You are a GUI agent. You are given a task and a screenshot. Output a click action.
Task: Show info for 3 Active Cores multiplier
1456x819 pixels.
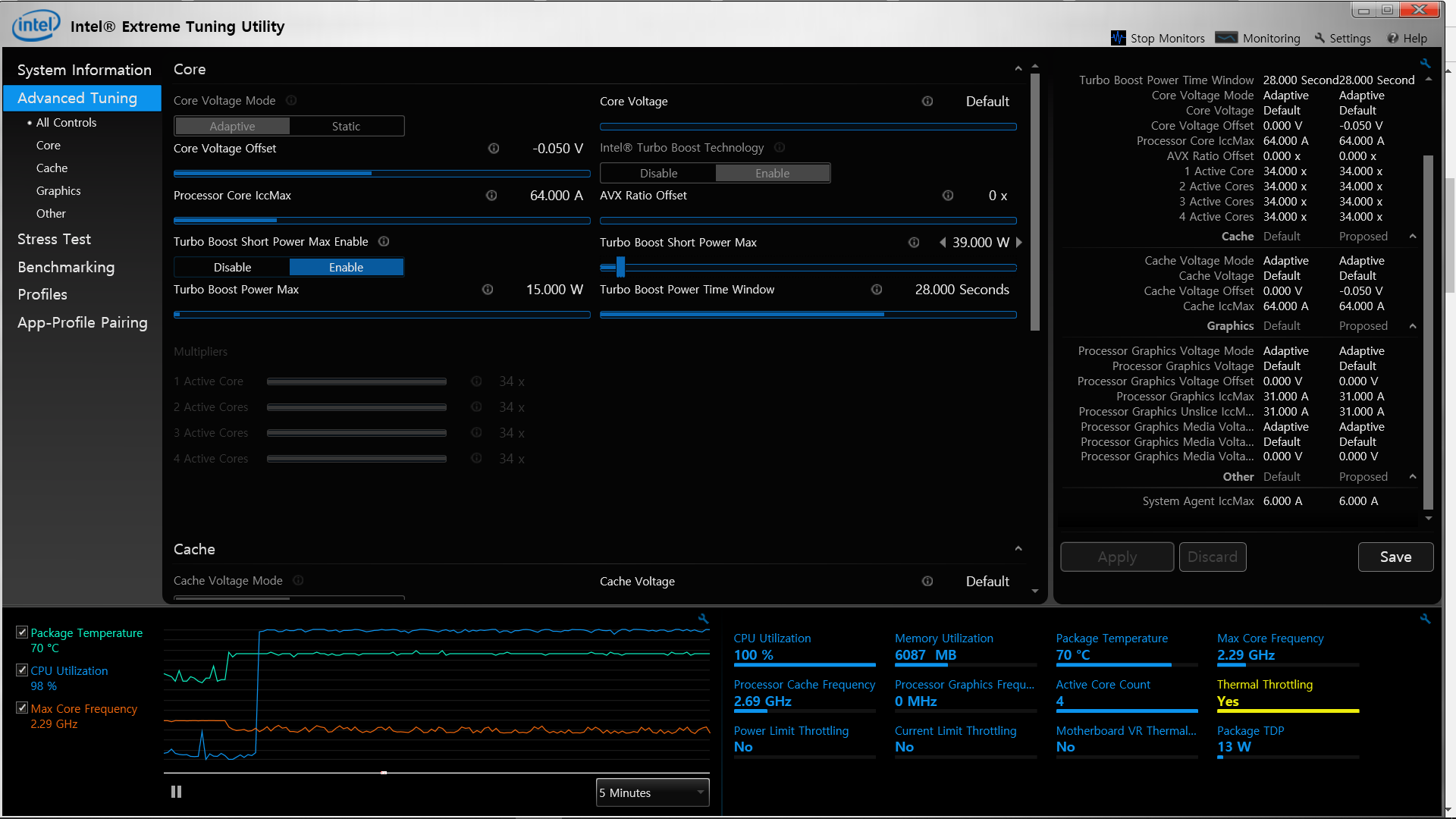point(476,432)
